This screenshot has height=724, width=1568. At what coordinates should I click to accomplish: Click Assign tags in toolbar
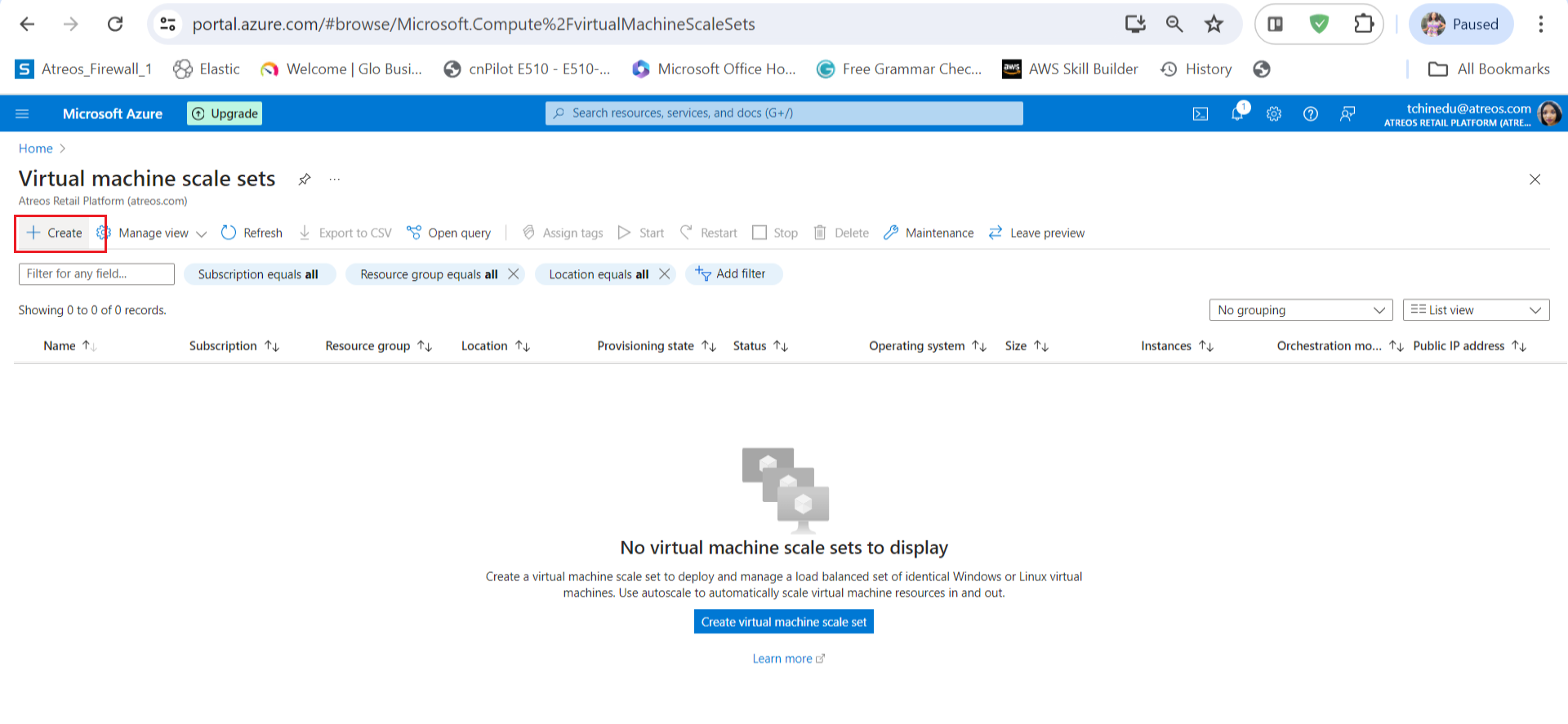click(563, 233)
